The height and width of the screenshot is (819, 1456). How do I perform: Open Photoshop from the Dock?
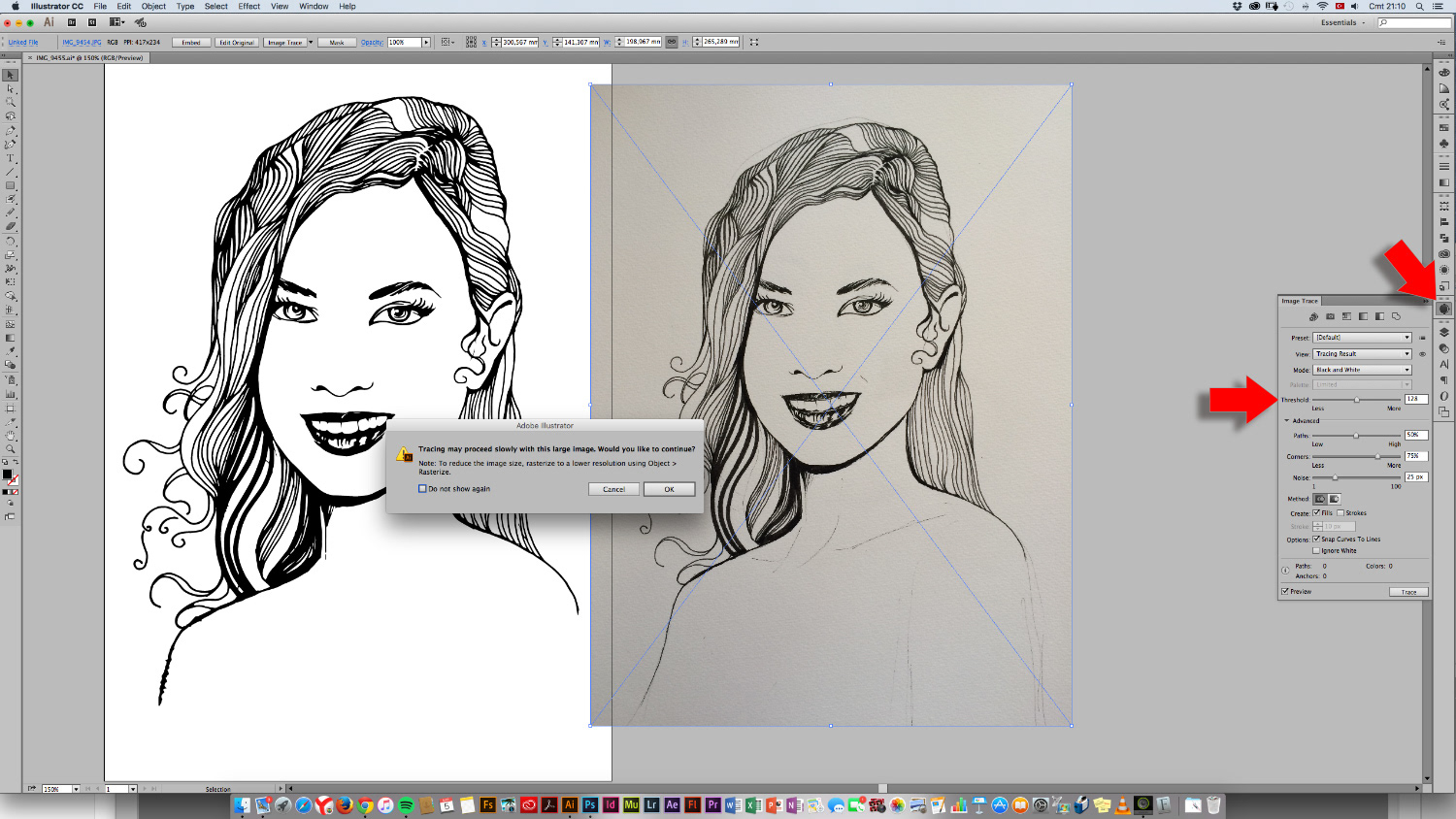(x=589, y=805)
